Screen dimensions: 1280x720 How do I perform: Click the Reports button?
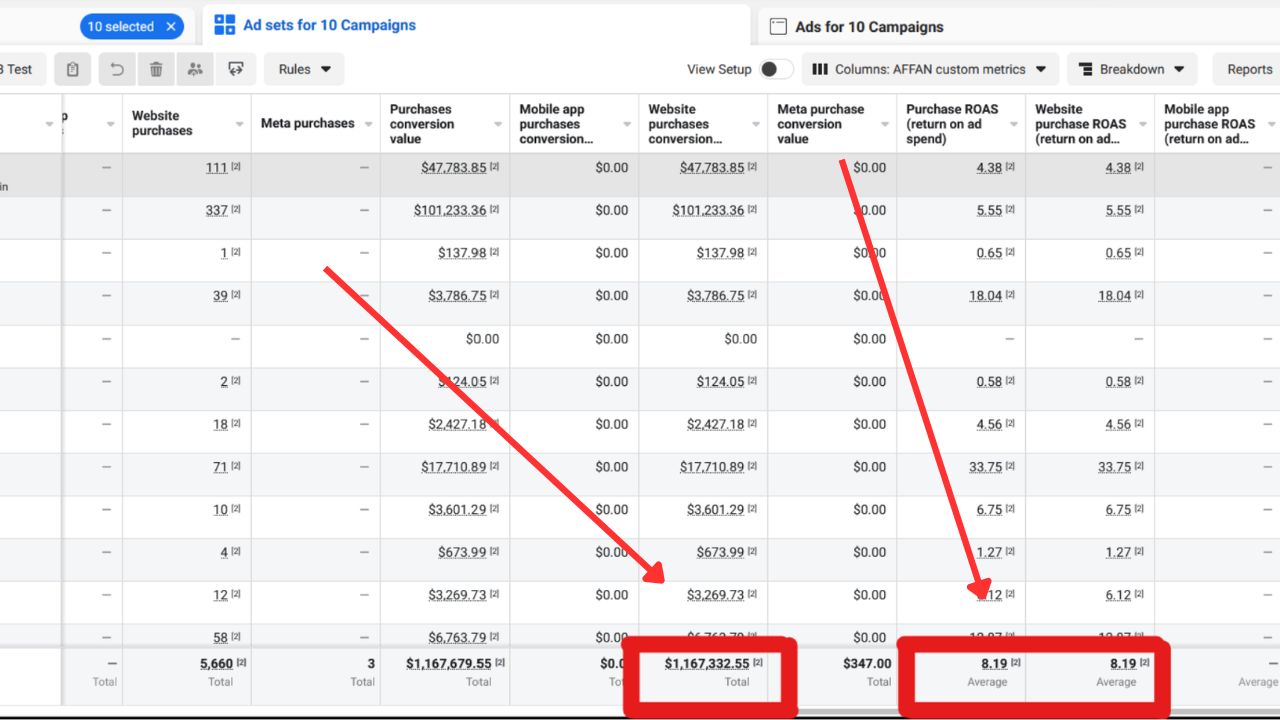(1249, 69)
